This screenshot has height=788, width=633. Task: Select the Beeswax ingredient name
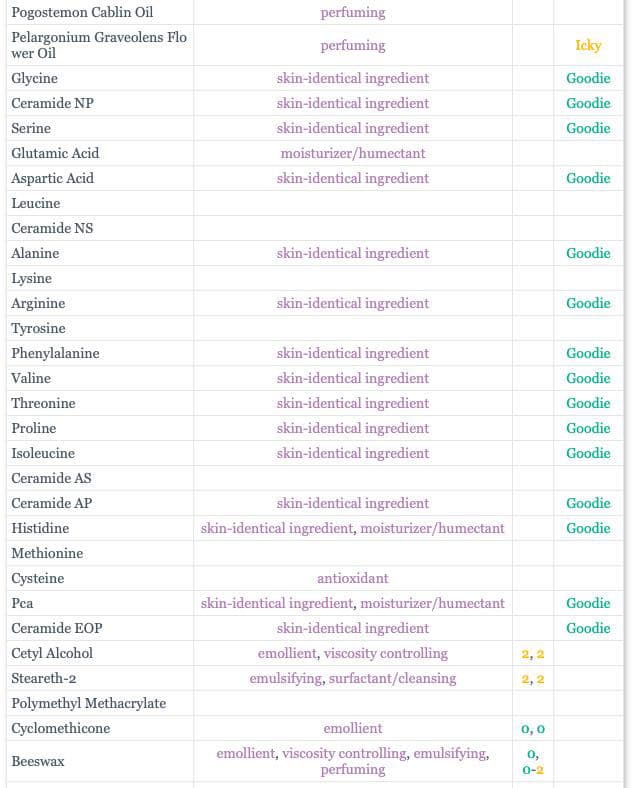pos(38,761)
